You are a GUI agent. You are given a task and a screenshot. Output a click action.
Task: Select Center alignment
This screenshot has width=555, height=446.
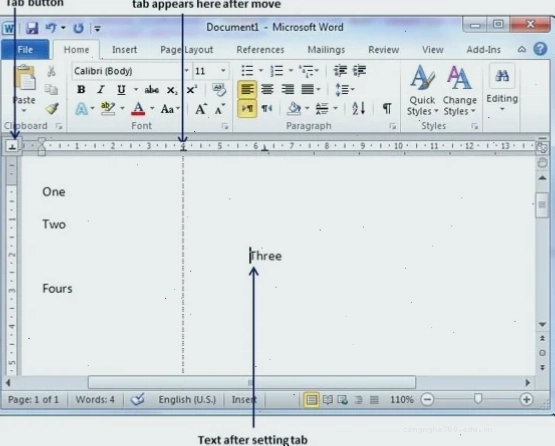point(267,90)
